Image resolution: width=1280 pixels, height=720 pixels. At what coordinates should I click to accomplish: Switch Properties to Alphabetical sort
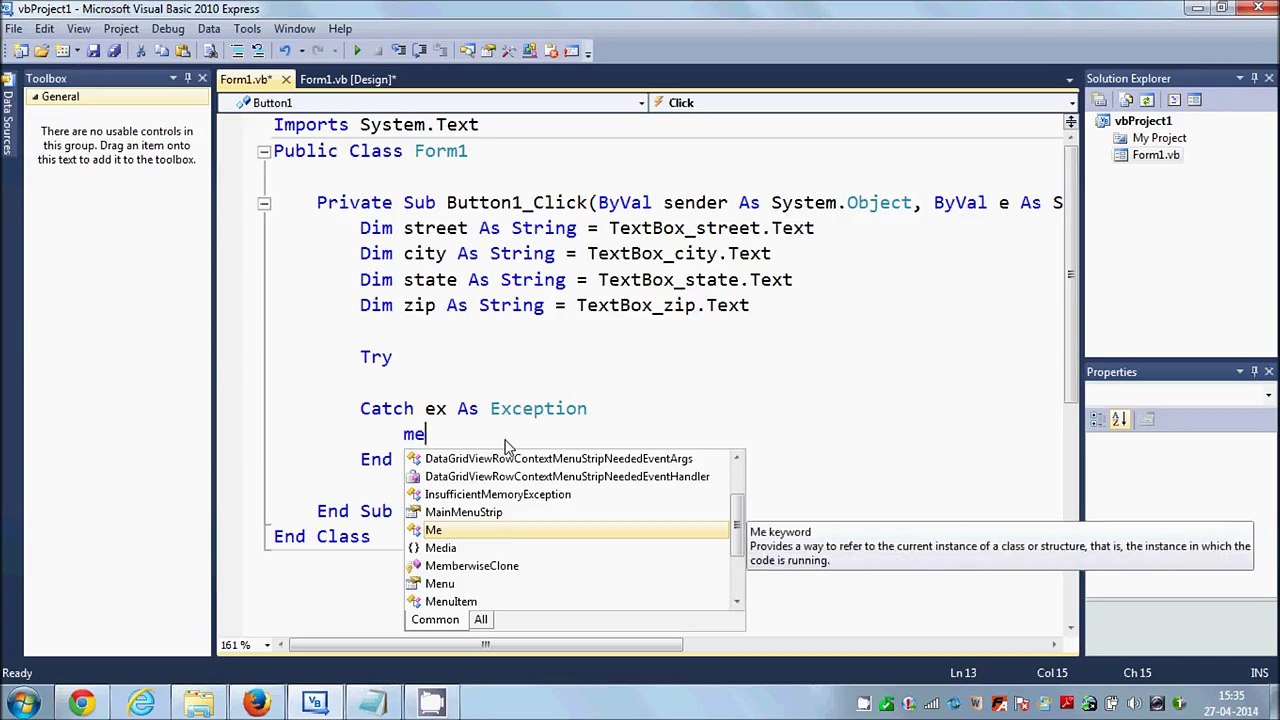coord(1119,419)
